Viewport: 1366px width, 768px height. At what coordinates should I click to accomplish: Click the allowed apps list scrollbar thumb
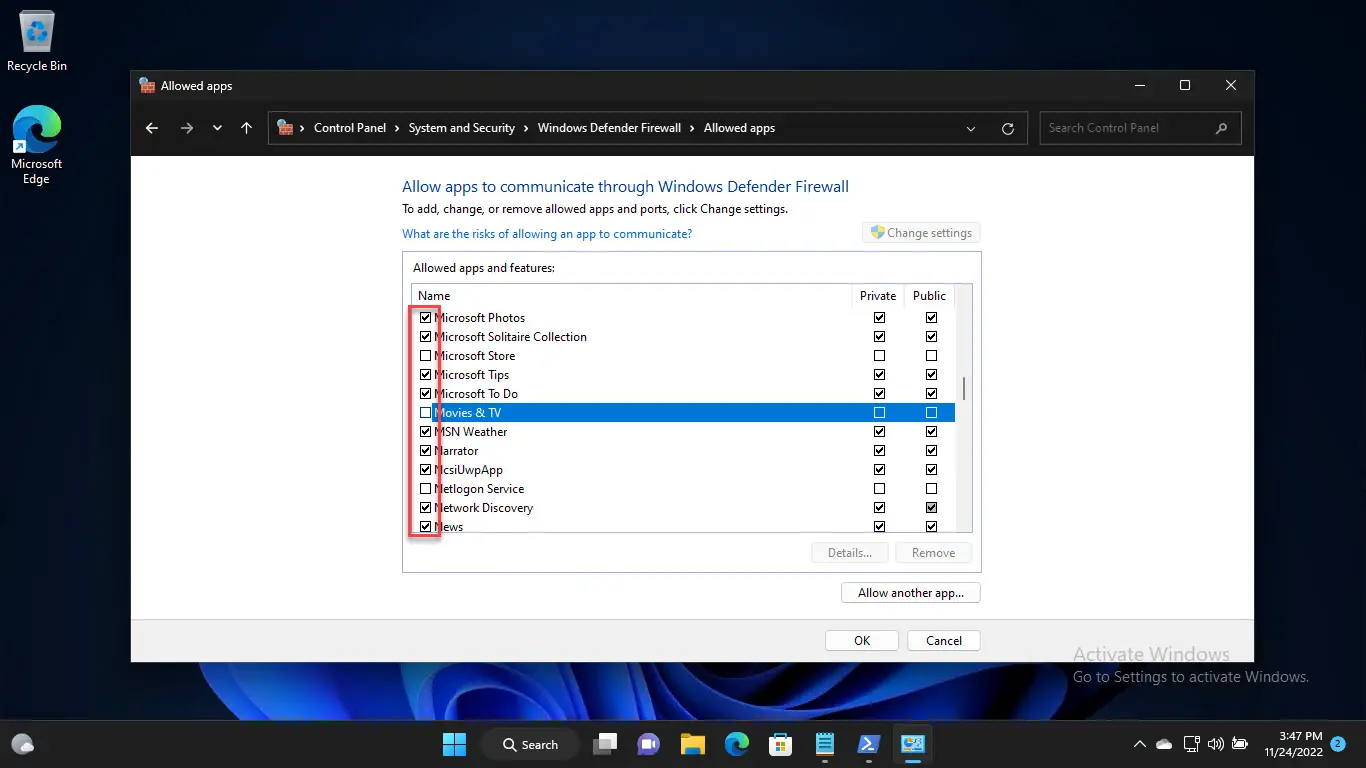(x=964, y=388)
